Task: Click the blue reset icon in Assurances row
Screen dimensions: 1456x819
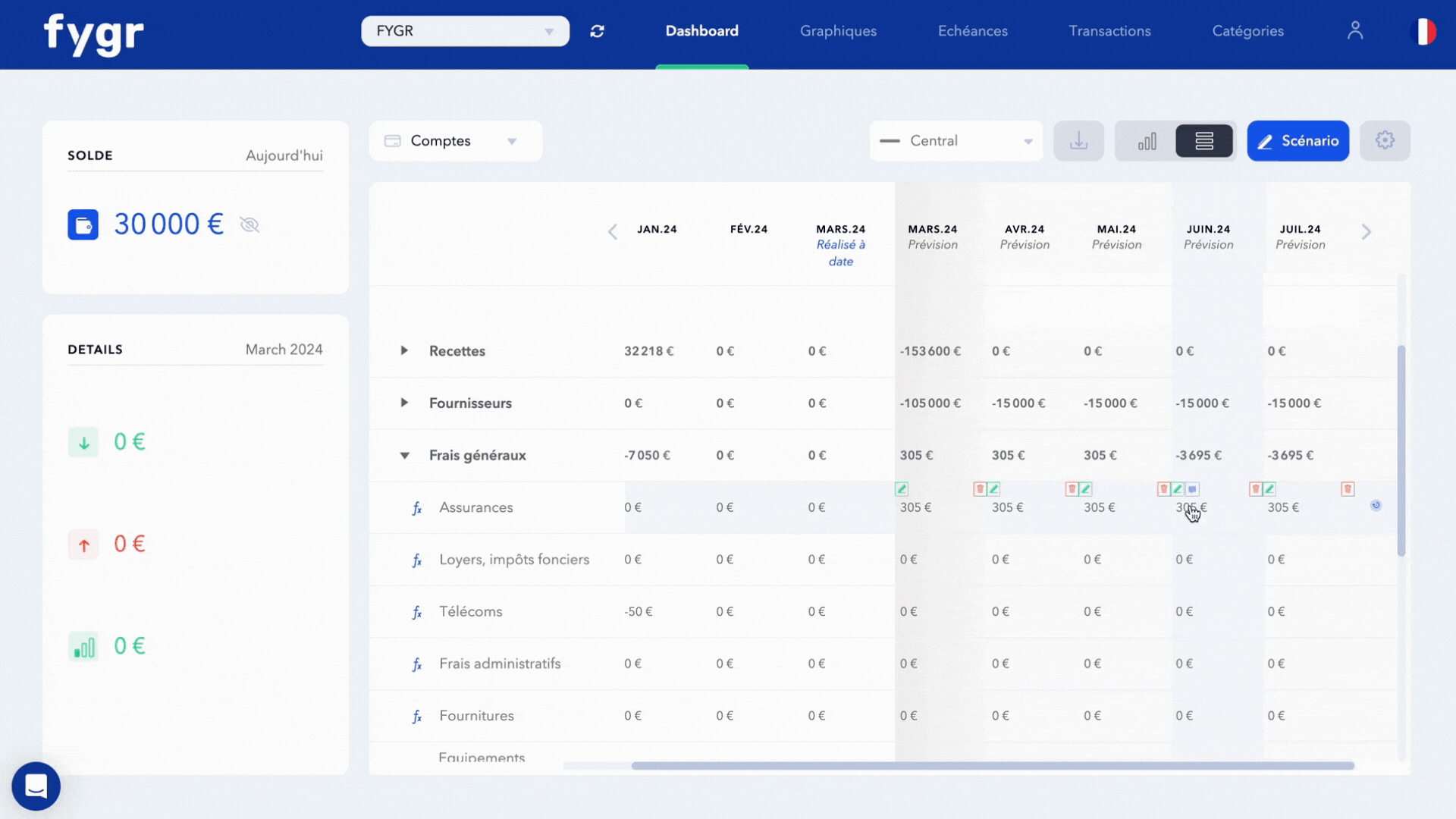Action: [x=1376, y=505]
